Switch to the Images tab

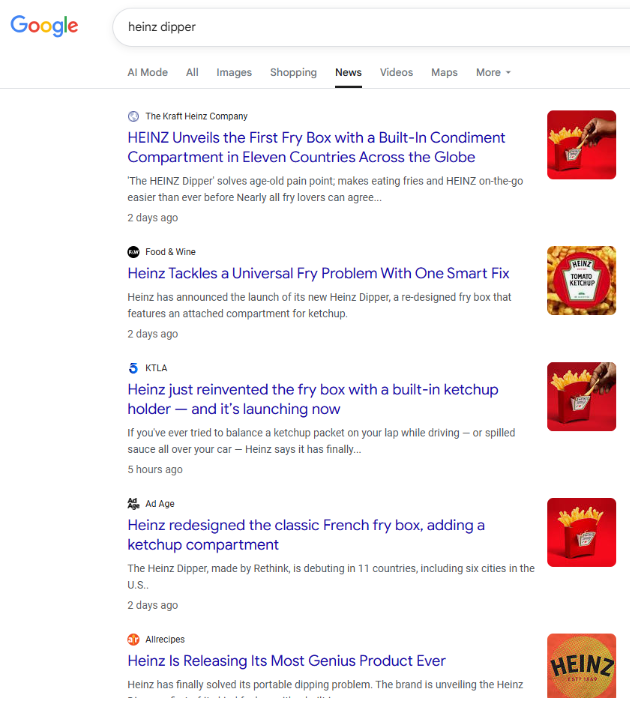click(234, 72)
